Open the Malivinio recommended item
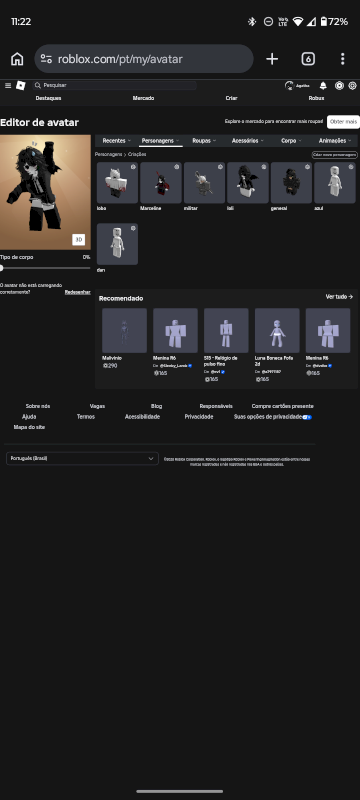Image resolution: width=360 pixels, height=800 pixels. point(124,330)
